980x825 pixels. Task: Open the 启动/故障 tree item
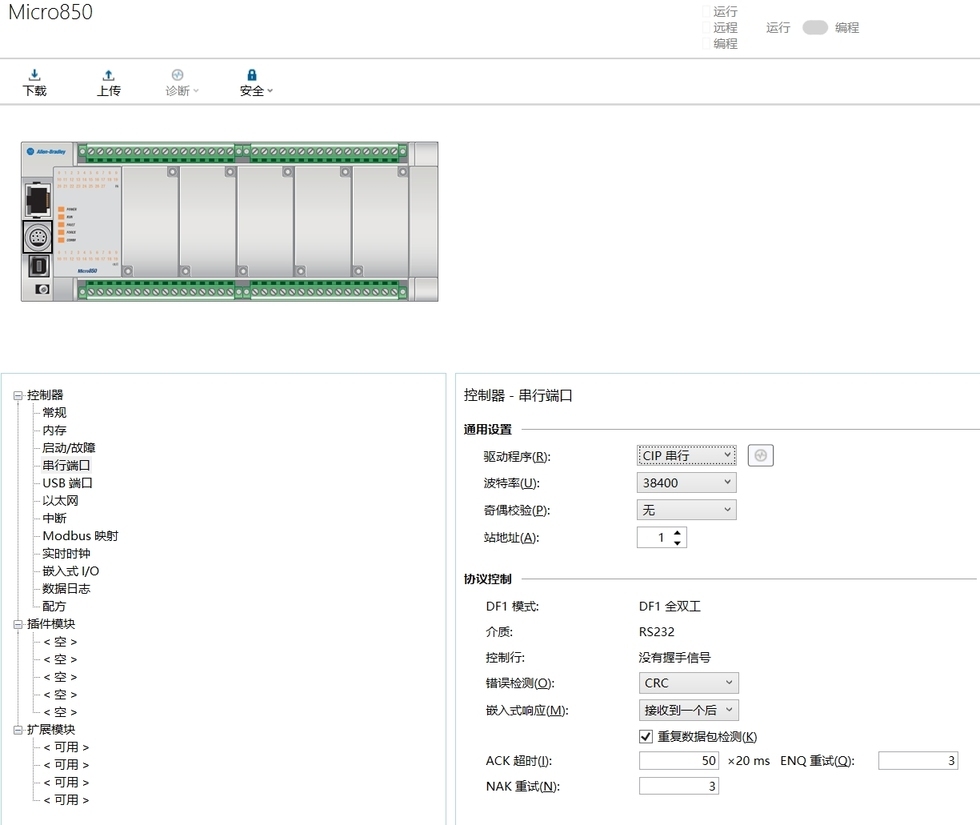point(69,448)
